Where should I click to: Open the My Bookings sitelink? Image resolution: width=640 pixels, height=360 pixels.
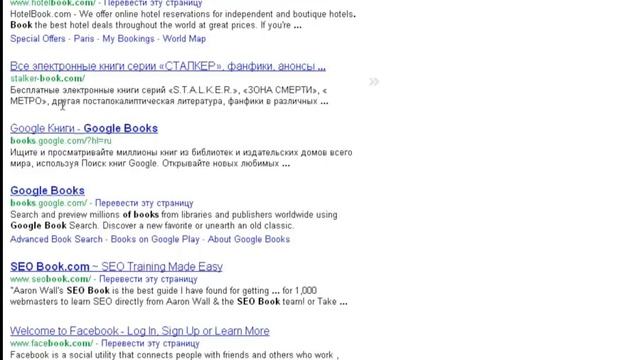(128, 39)
